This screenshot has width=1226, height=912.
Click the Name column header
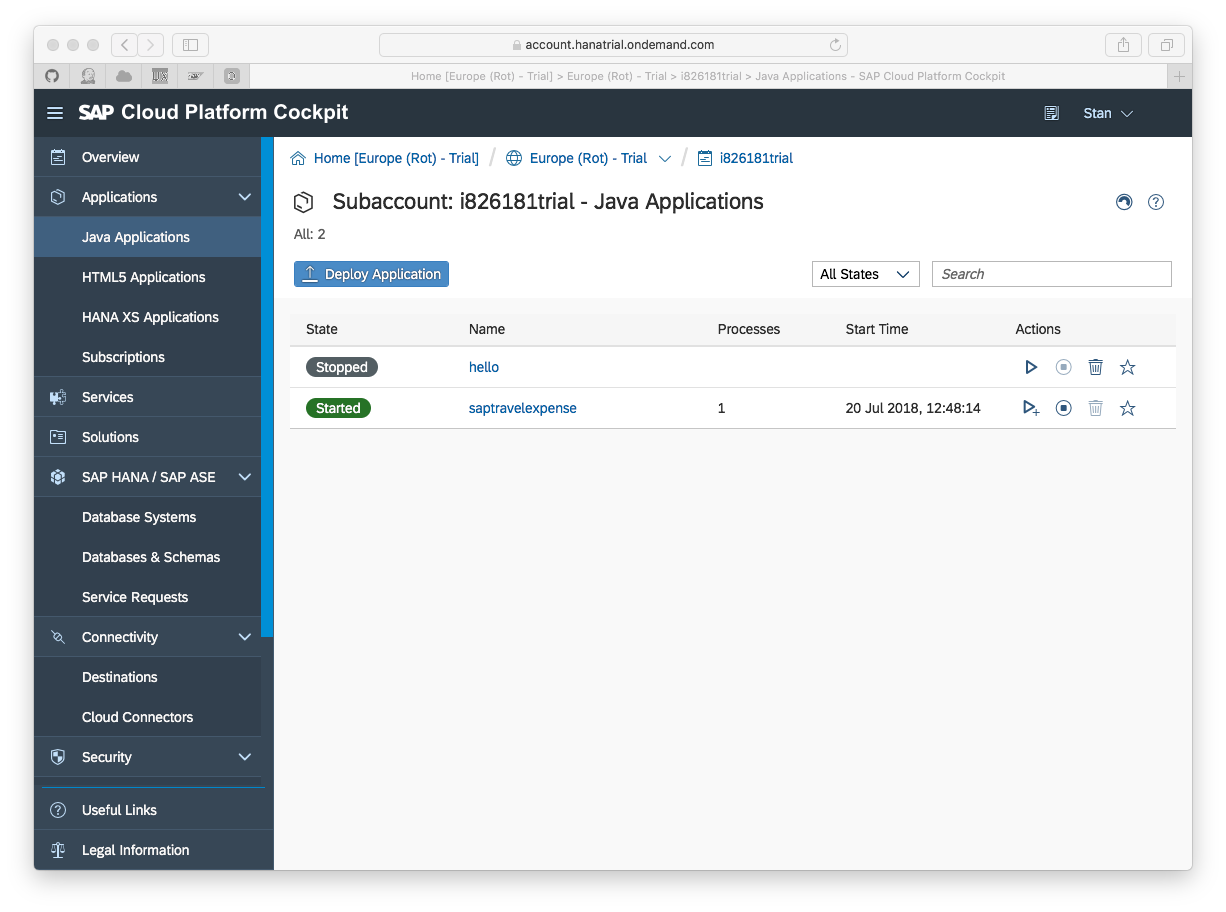coord(487,329)
